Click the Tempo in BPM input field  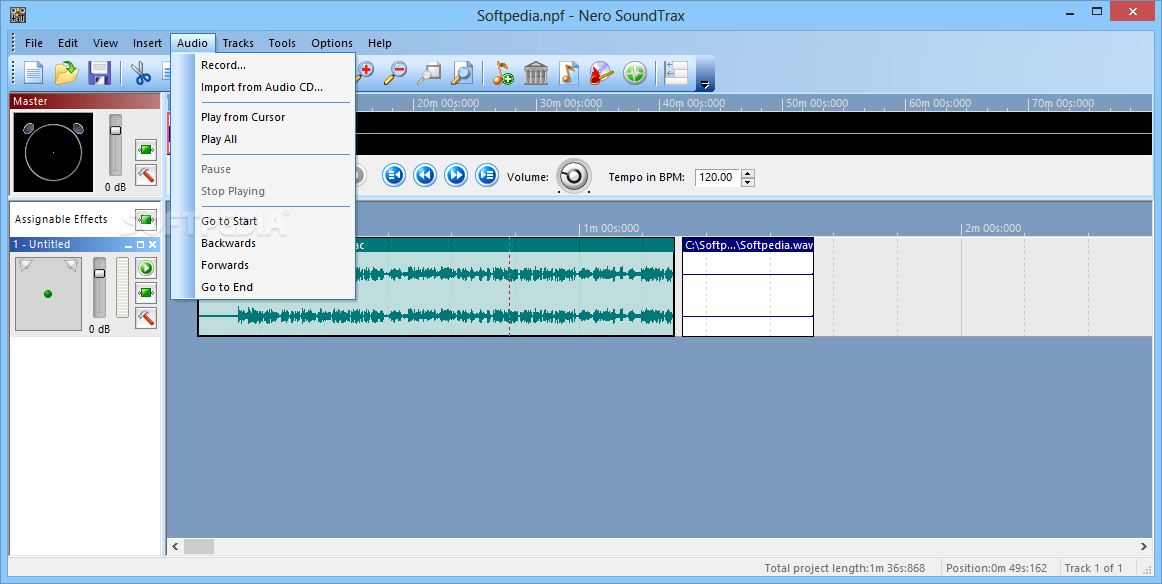pos(717,177)
